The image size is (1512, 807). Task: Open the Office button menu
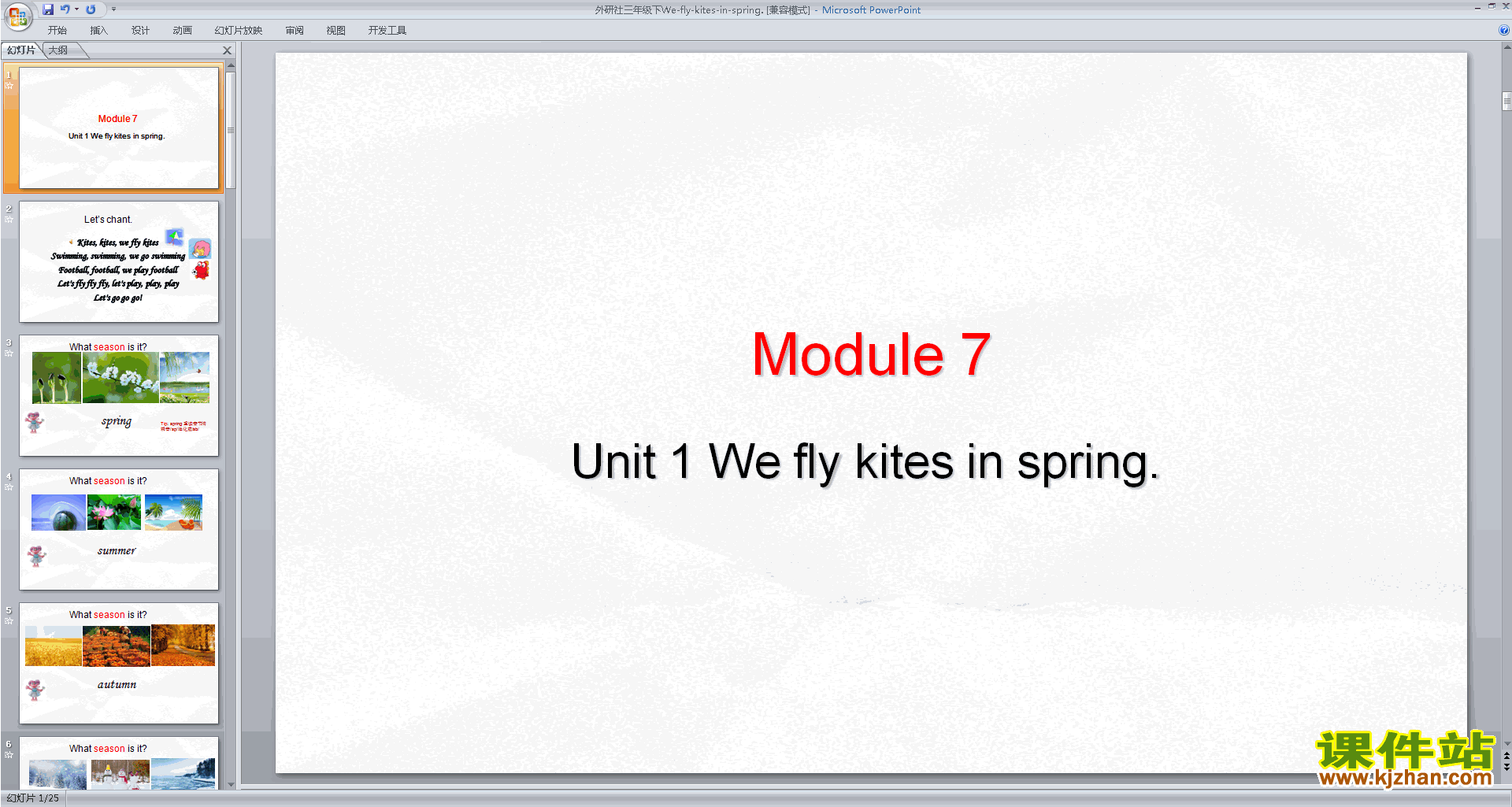(x=17, y=15)
